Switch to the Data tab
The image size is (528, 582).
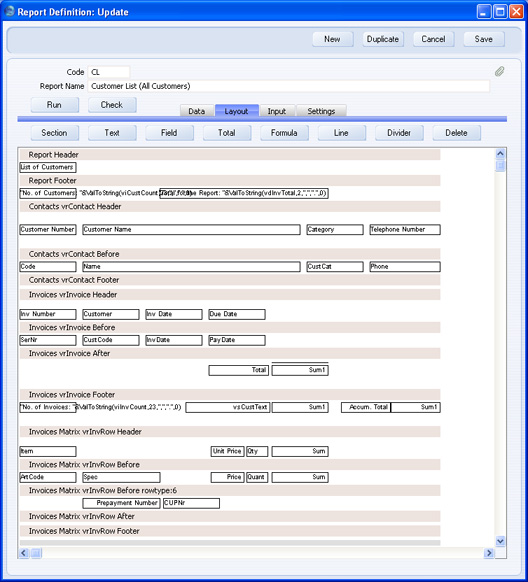pyautogui.click(x=197, y=111)
